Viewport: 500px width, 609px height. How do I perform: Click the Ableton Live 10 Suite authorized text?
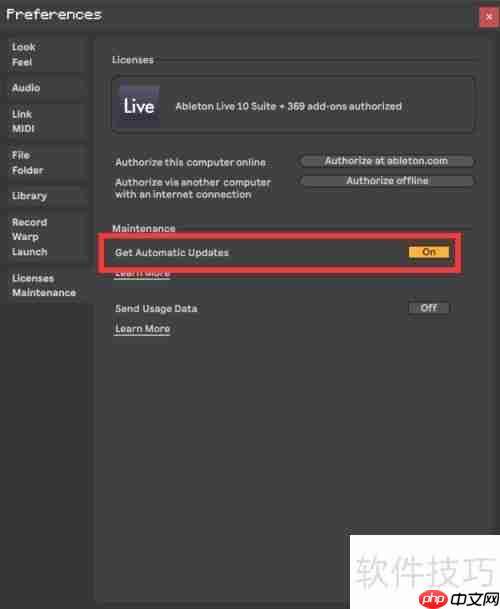(x=289, y=106)
